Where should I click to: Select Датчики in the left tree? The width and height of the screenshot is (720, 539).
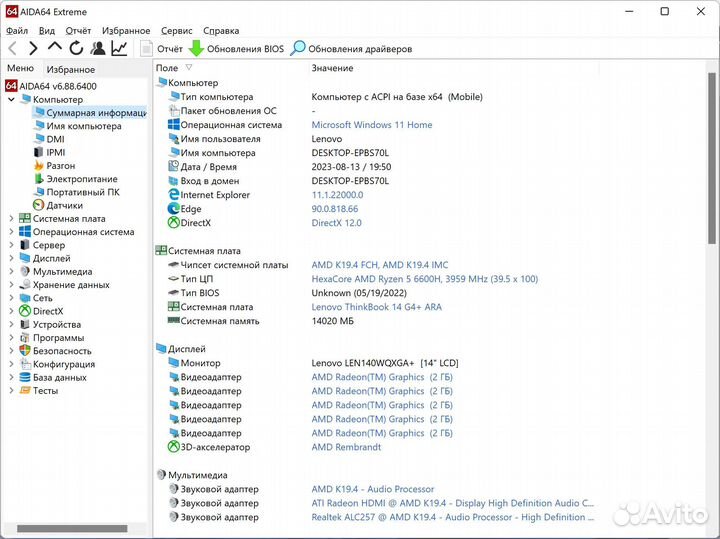[64, 205]
